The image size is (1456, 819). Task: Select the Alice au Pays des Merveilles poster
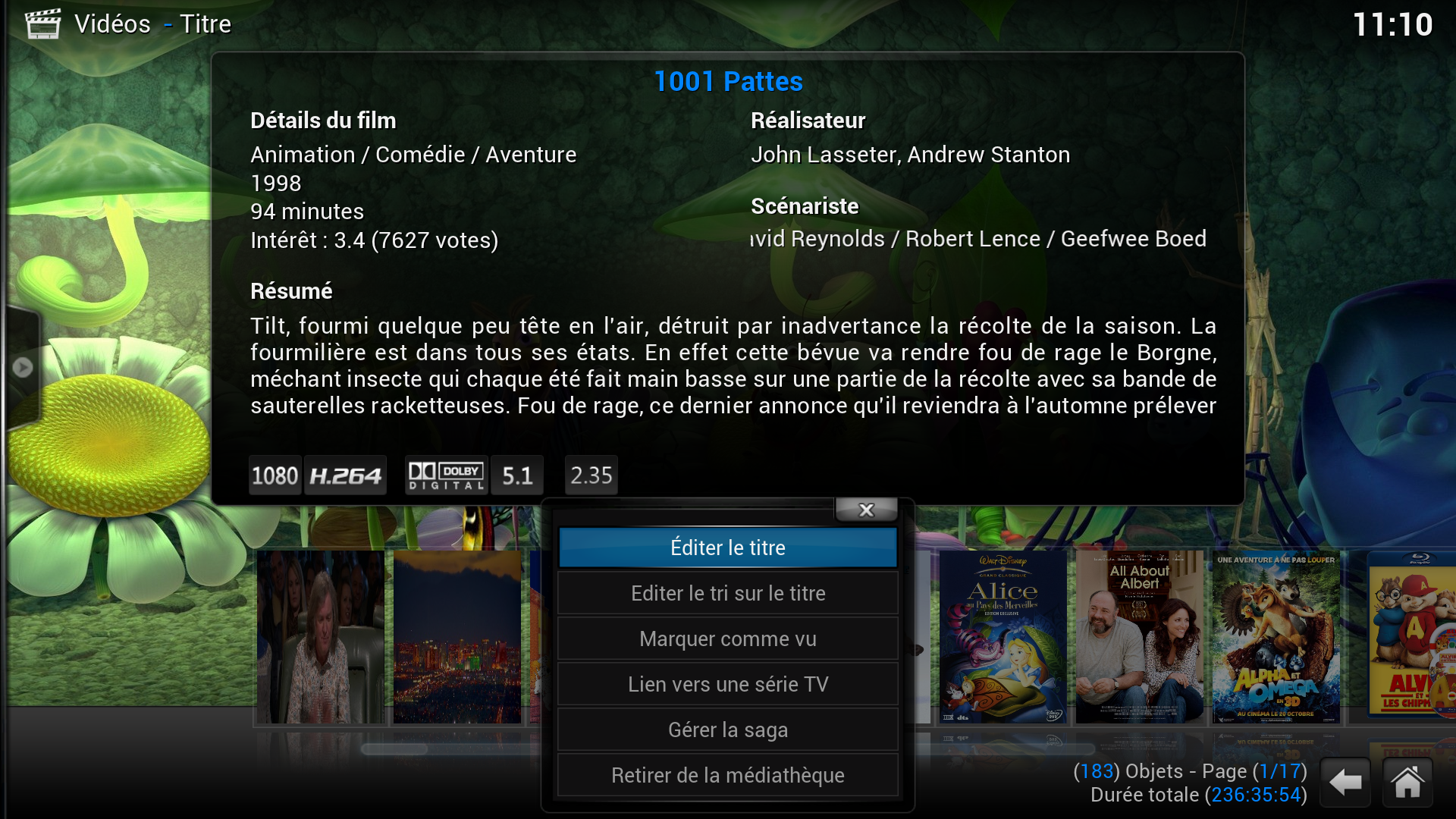[x=1003, y=637]
